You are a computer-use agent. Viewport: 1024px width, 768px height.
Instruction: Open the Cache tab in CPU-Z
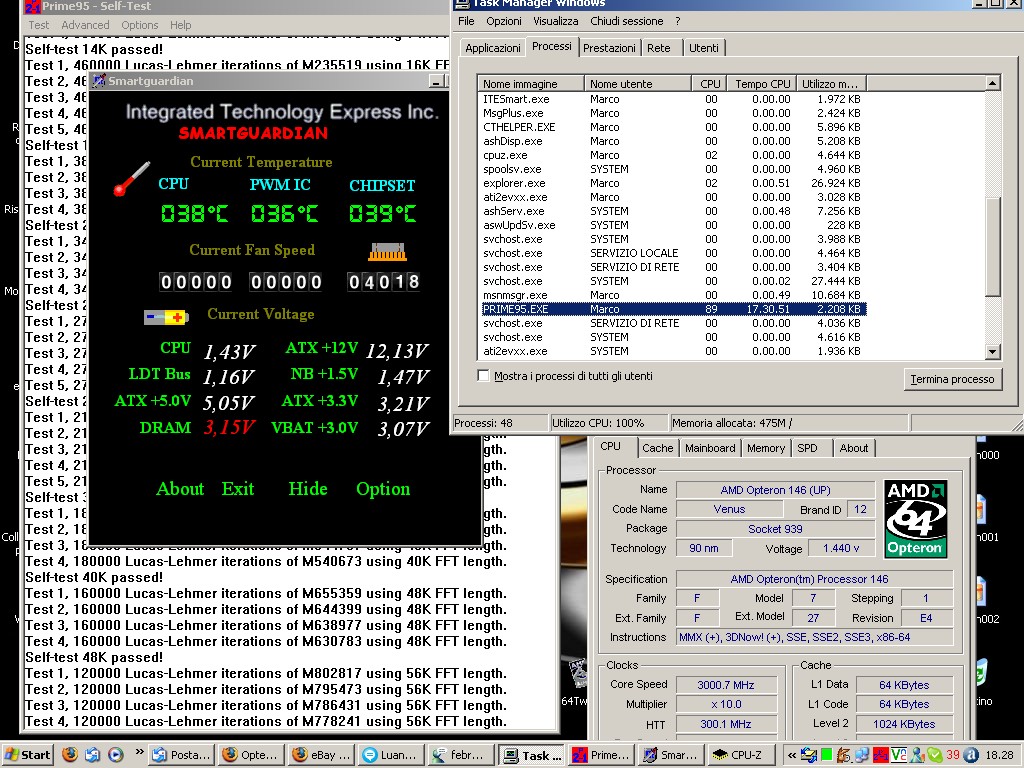pyautogui.click(x=657, y=448)
